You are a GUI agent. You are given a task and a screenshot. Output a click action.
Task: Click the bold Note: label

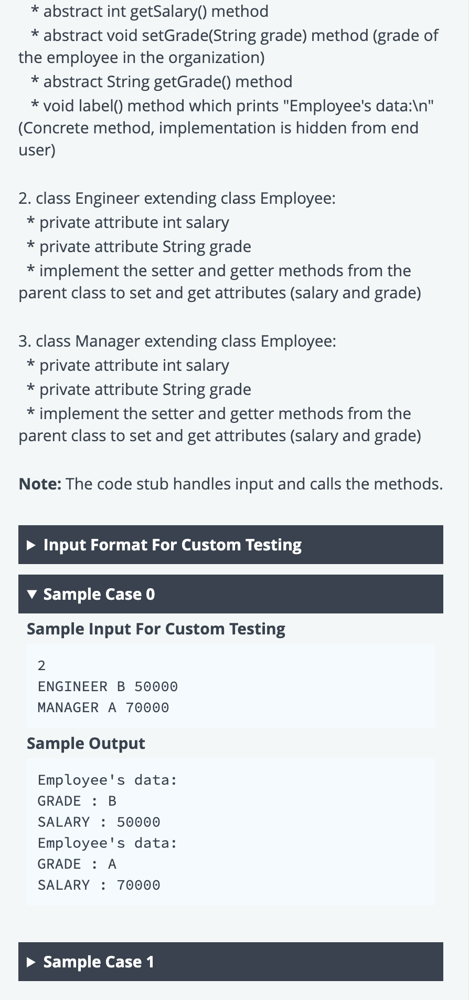(40, 483)
